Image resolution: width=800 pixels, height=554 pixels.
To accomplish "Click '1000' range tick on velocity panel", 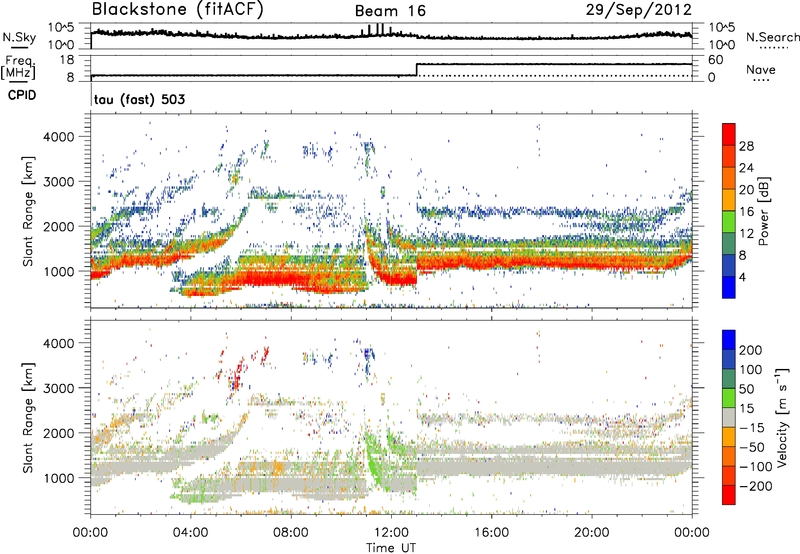I will 58,478.
